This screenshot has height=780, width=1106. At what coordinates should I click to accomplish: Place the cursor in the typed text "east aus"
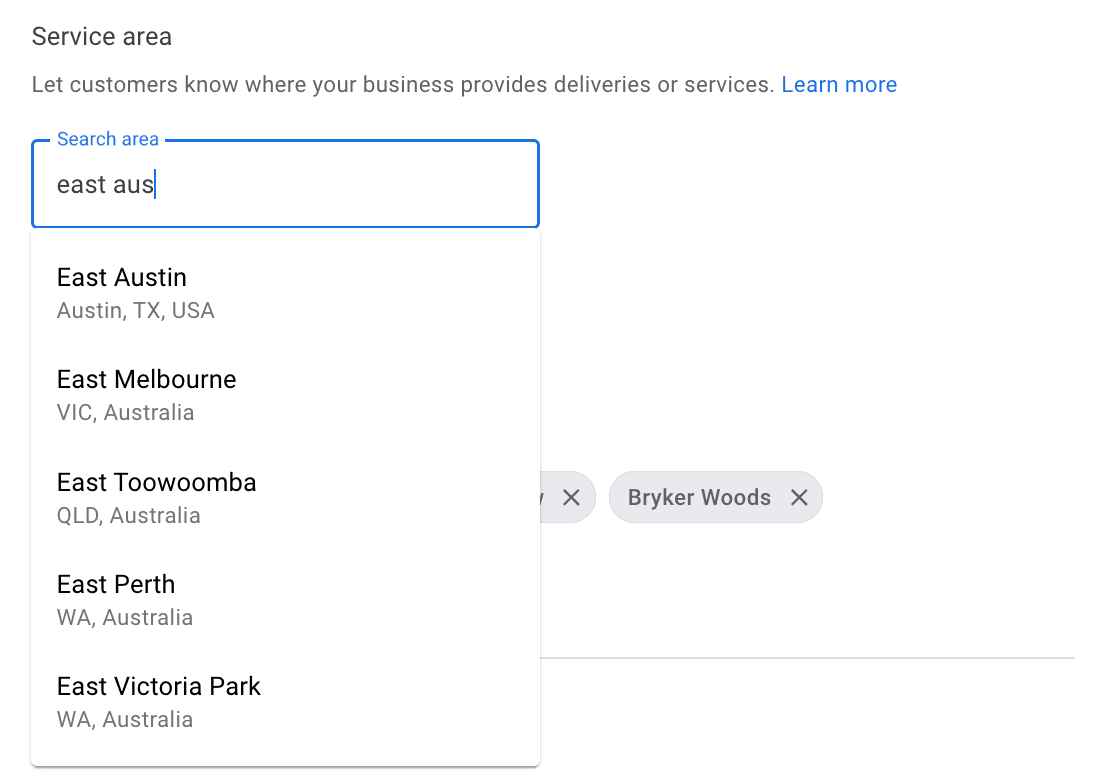click(x=105, y=185)
